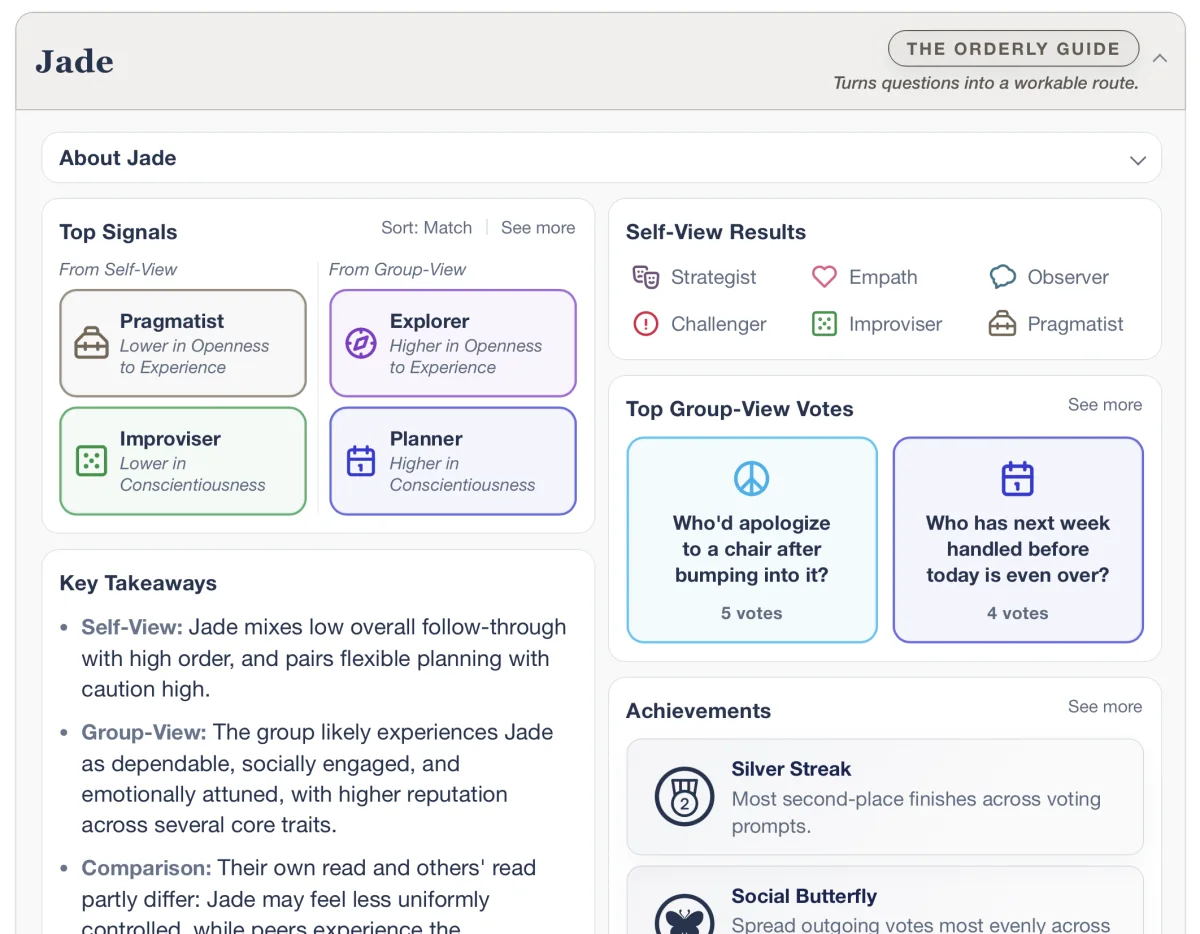Click the Silver Streak medal icon
Screen dimensions: 1200x934
tap(684, 797)
